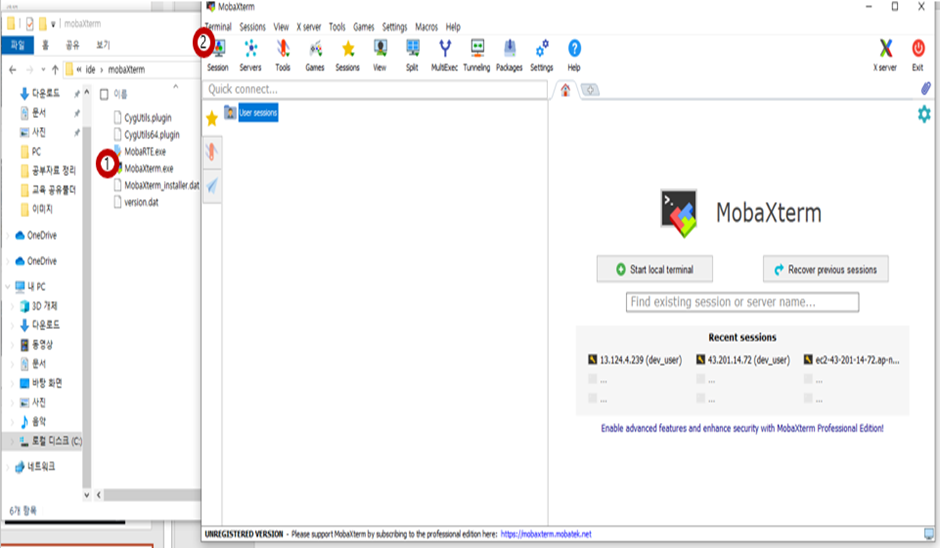Viewport: 940px width, 548px height.
Task: Select the User sessions tree item
Action: 258,113
